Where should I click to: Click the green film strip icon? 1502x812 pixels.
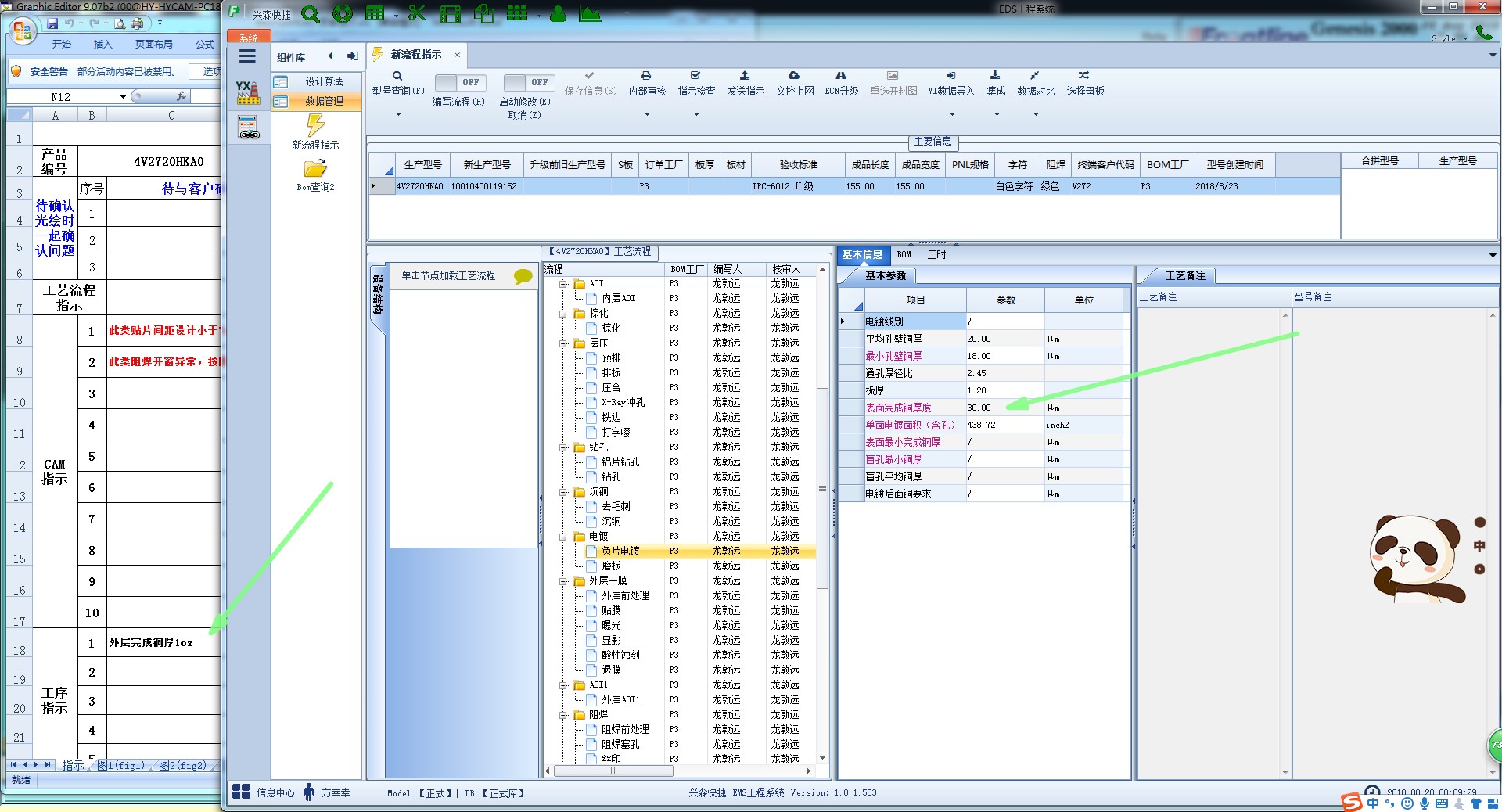450,14
